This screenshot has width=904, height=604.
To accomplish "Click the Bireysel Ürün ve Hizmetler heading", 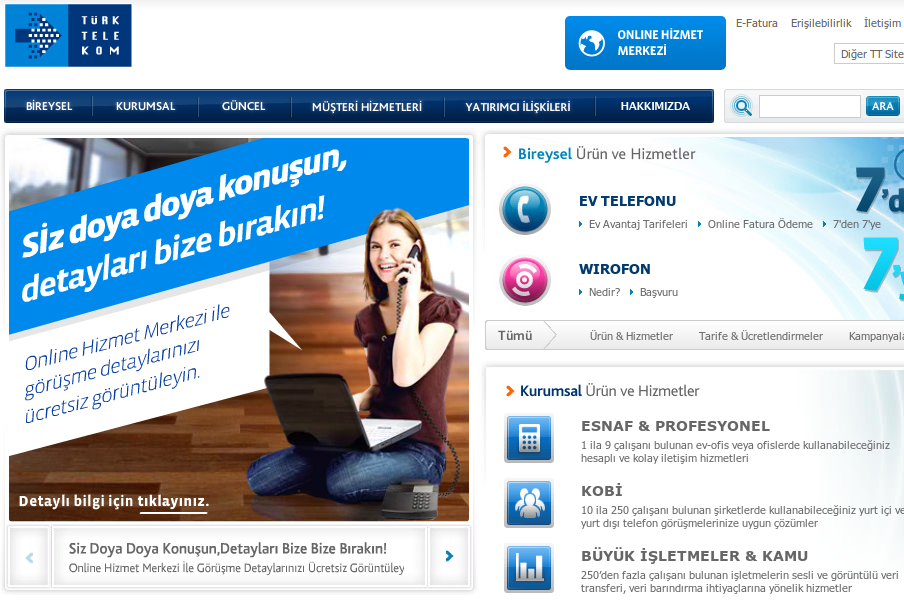I will point(606,154).
